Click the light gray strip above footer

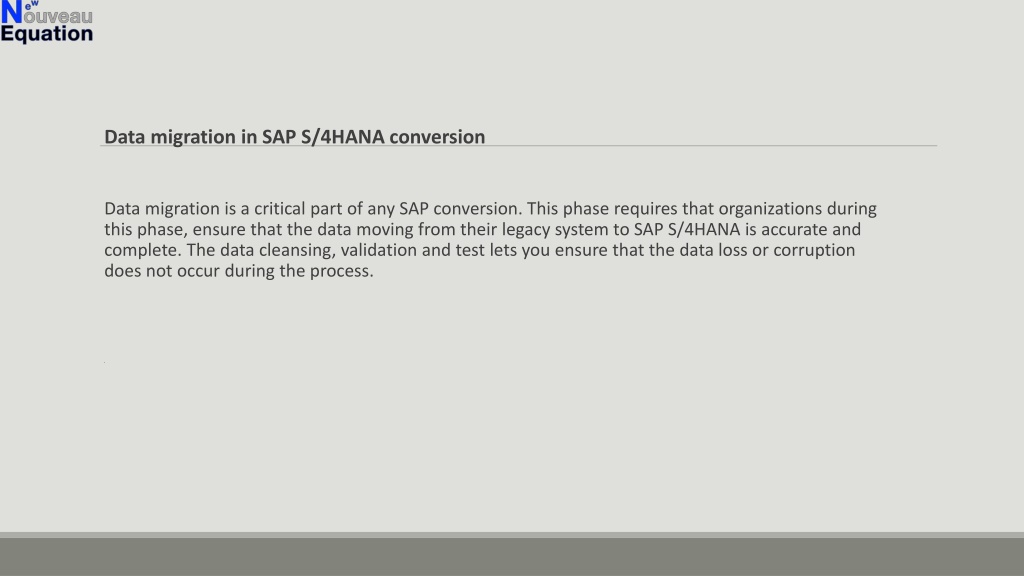[x=512, y=535]
